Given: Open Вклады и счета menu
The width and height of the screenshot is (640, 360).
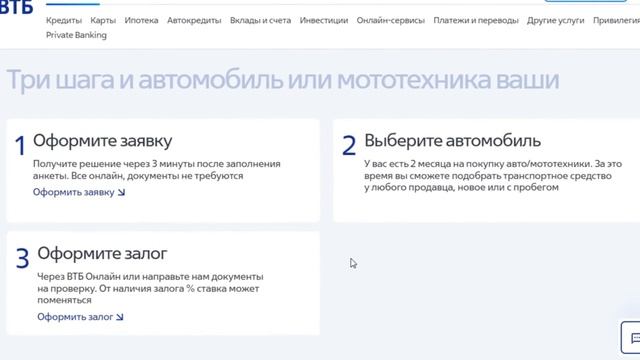Looking at the screenshot, I should point(260,20).
